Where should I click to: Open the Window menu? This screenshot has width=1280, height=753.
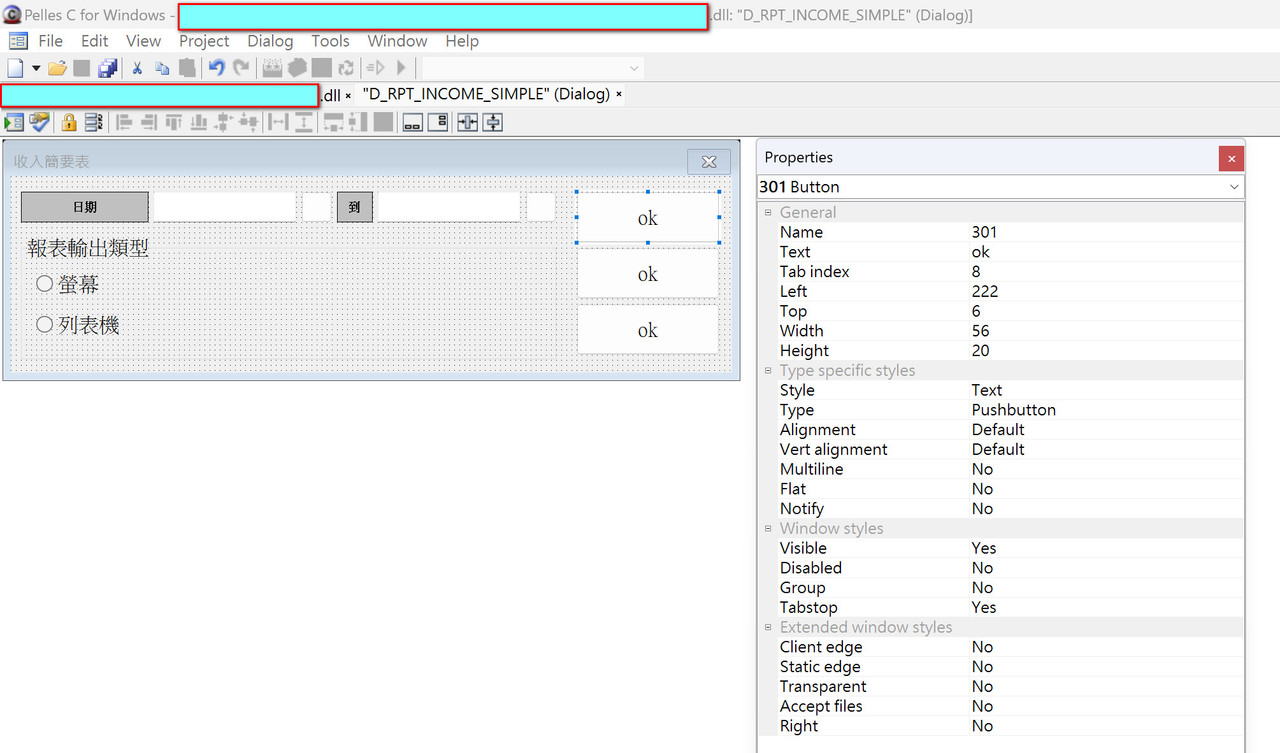click(x=397, y=41)
